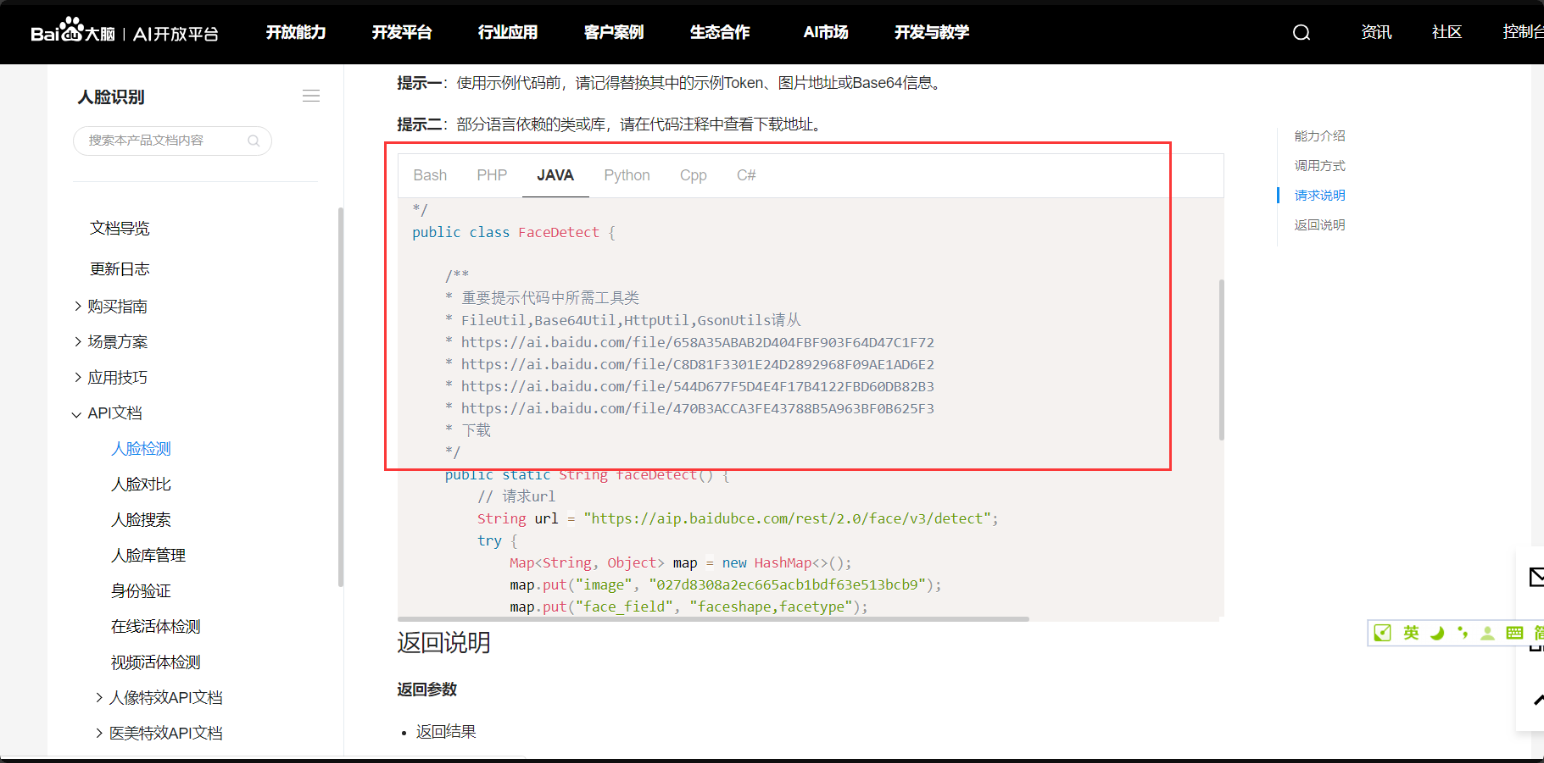Toggle punctuation mode icon on IME toolbar

(x=1462, y=633)
